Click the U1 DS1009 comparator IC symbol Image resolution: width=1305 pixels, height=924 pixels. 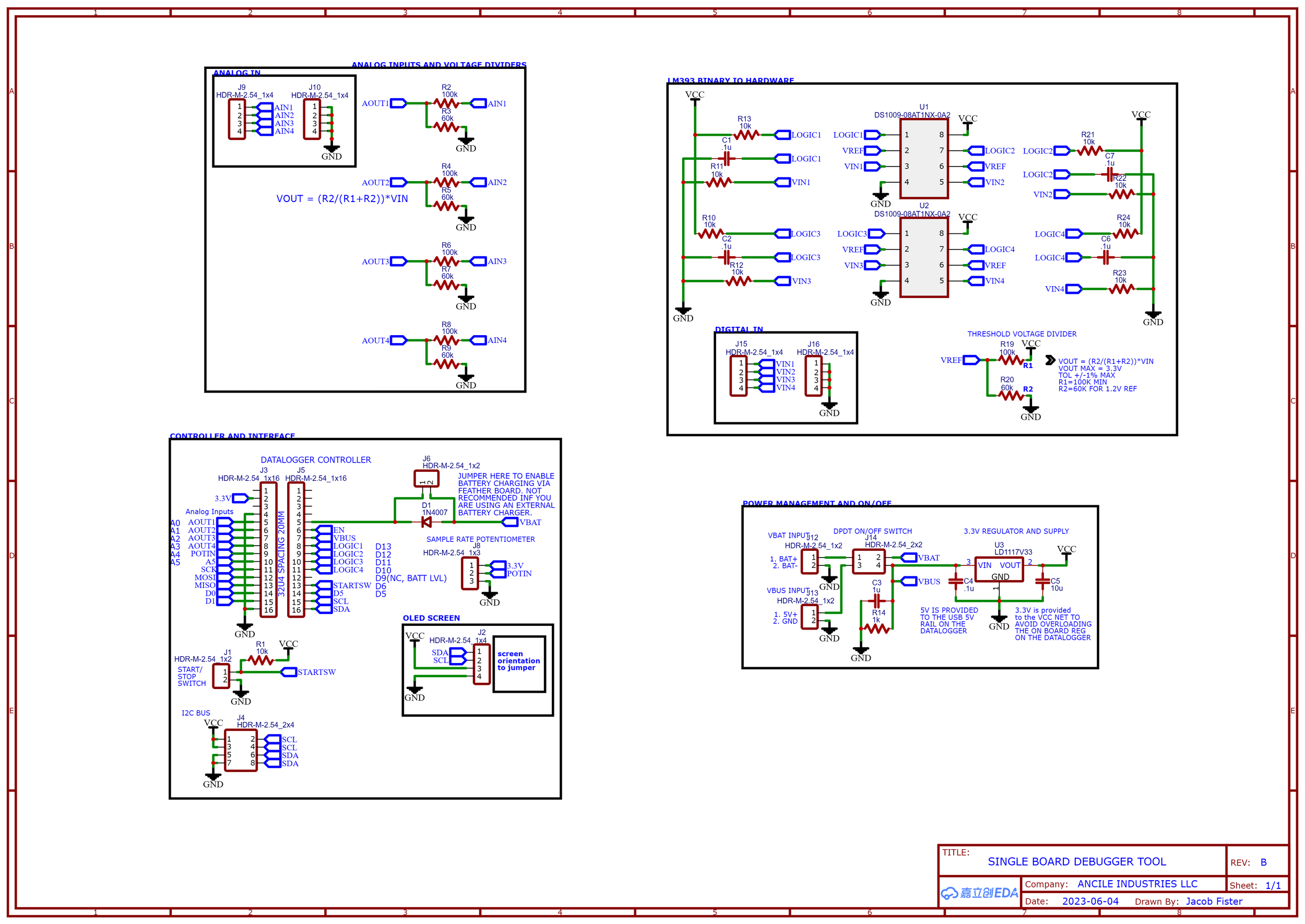923,158
